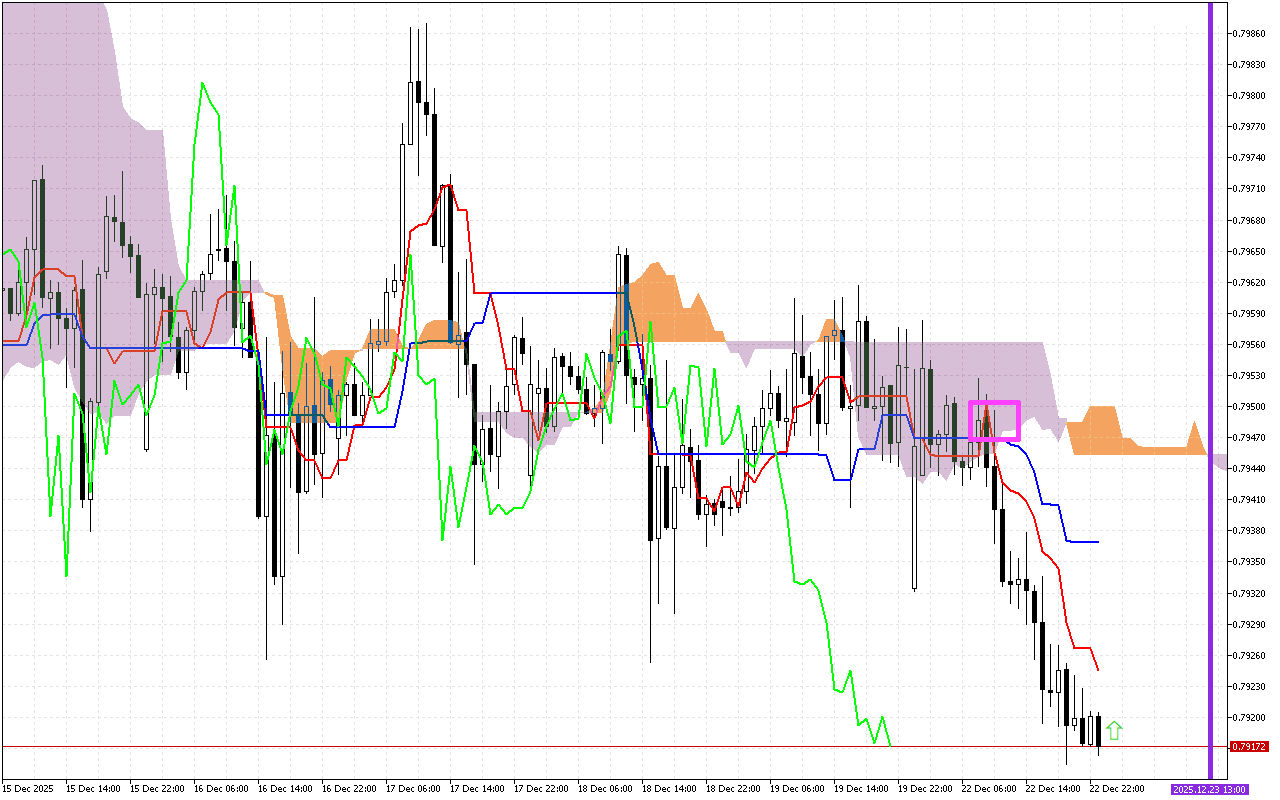Click the 0.79860 price axis label
This screenshot has width=1280, height=800.
(x=1249, y=33)
